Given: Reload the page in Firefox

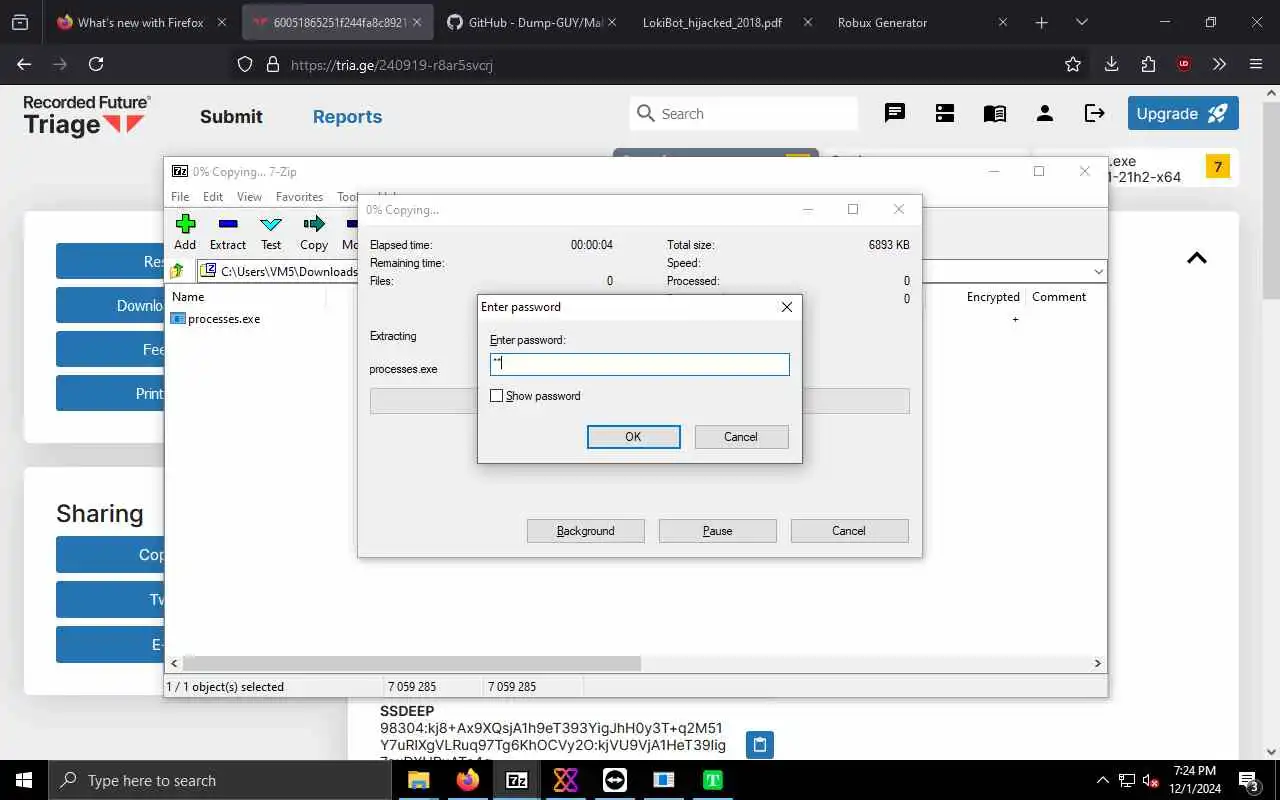Looking at the screenshot, I should (96, 64).
